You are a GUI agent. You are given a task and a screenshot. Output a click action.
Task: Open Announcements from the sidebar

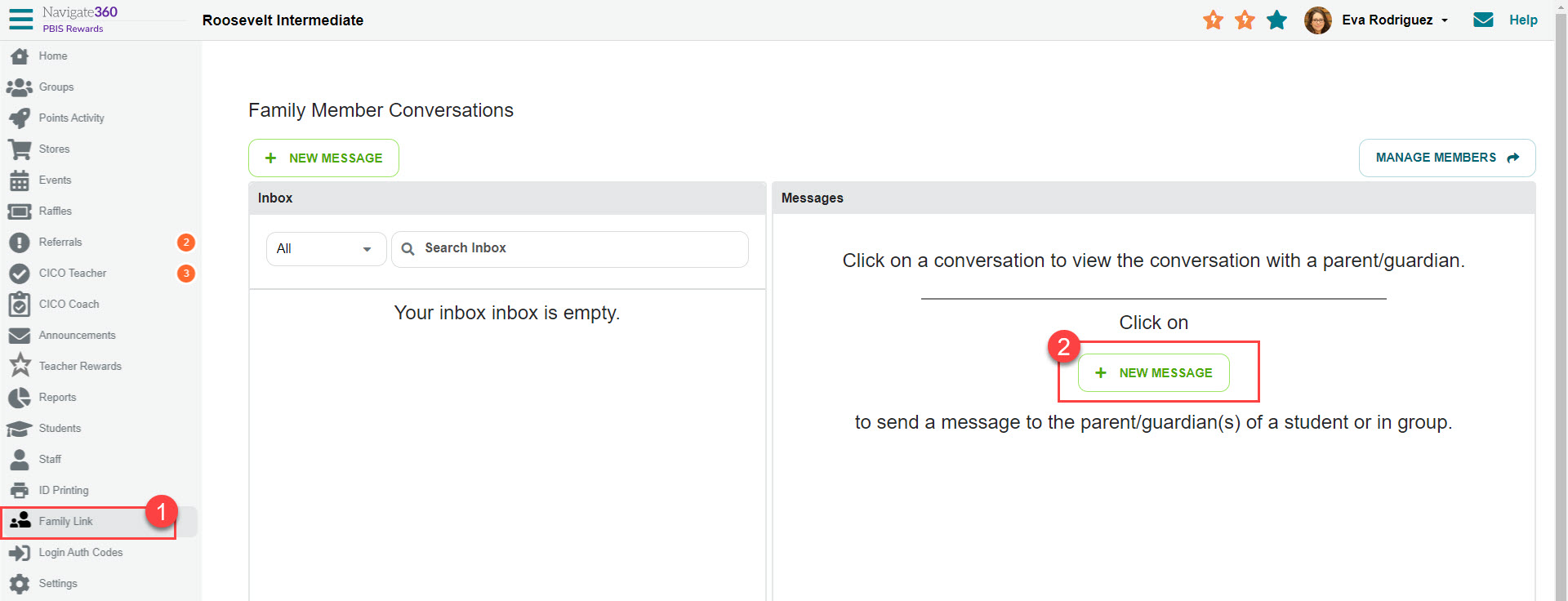click(x=77, y=336)
